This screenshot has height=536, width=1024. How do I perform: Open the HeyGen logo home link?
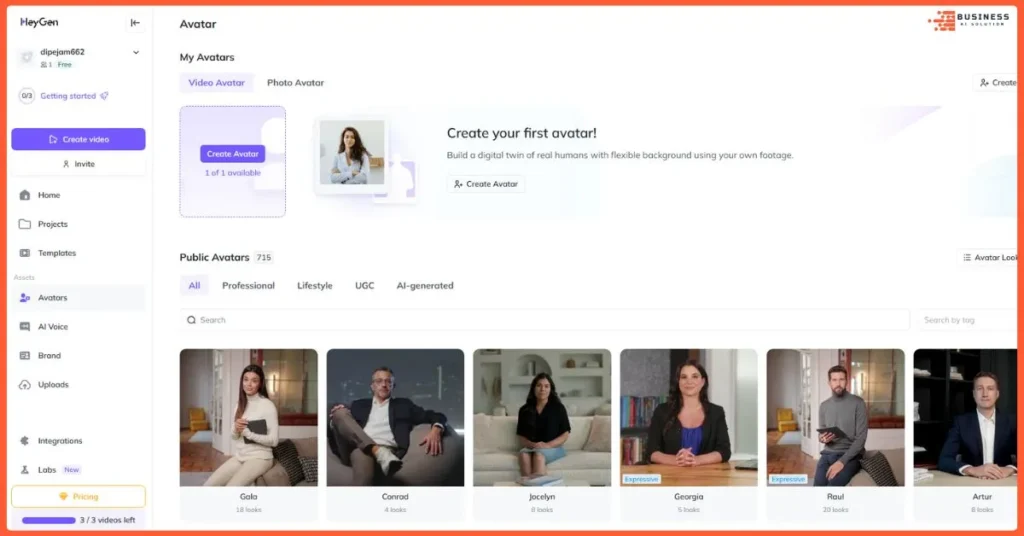pos(39,22)
